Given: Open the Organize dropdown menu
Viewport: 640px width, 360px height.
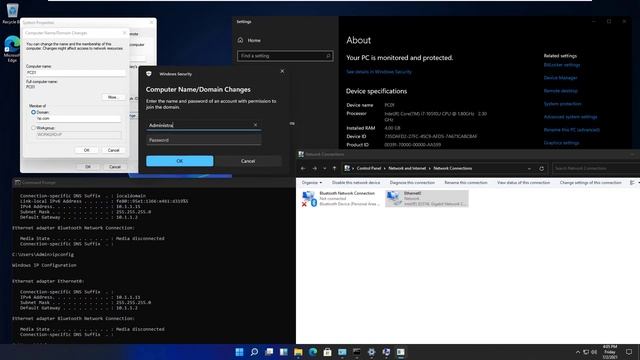Looking at the screenshot, I should tap(312, 183).
